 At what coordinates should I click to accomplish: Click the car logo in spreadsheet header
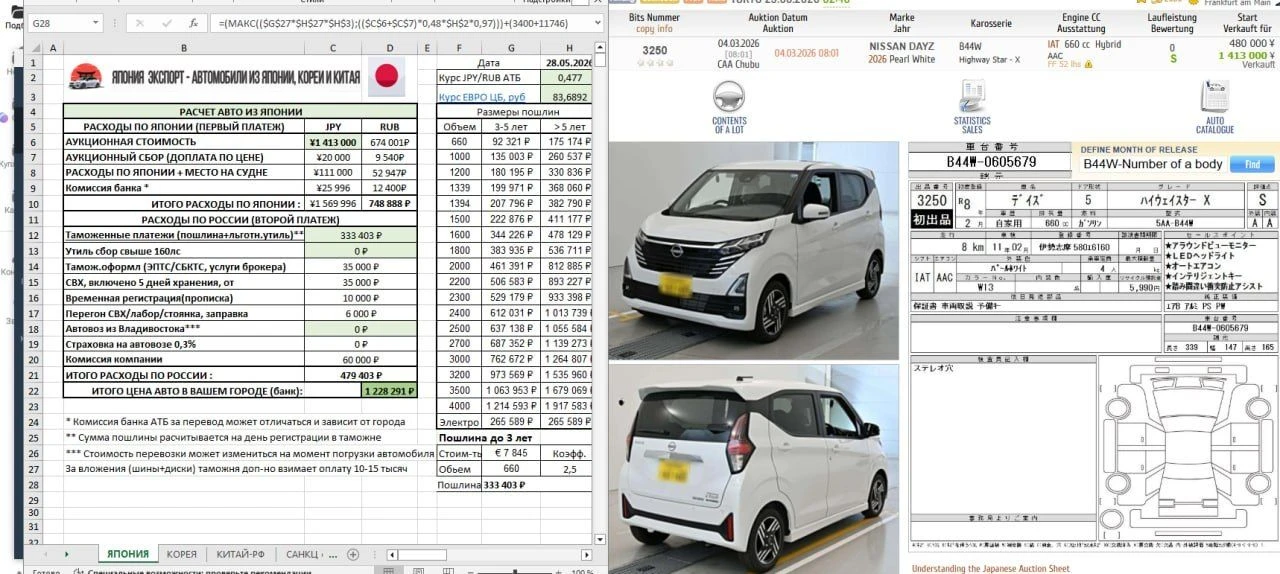(x=84, y=76)
